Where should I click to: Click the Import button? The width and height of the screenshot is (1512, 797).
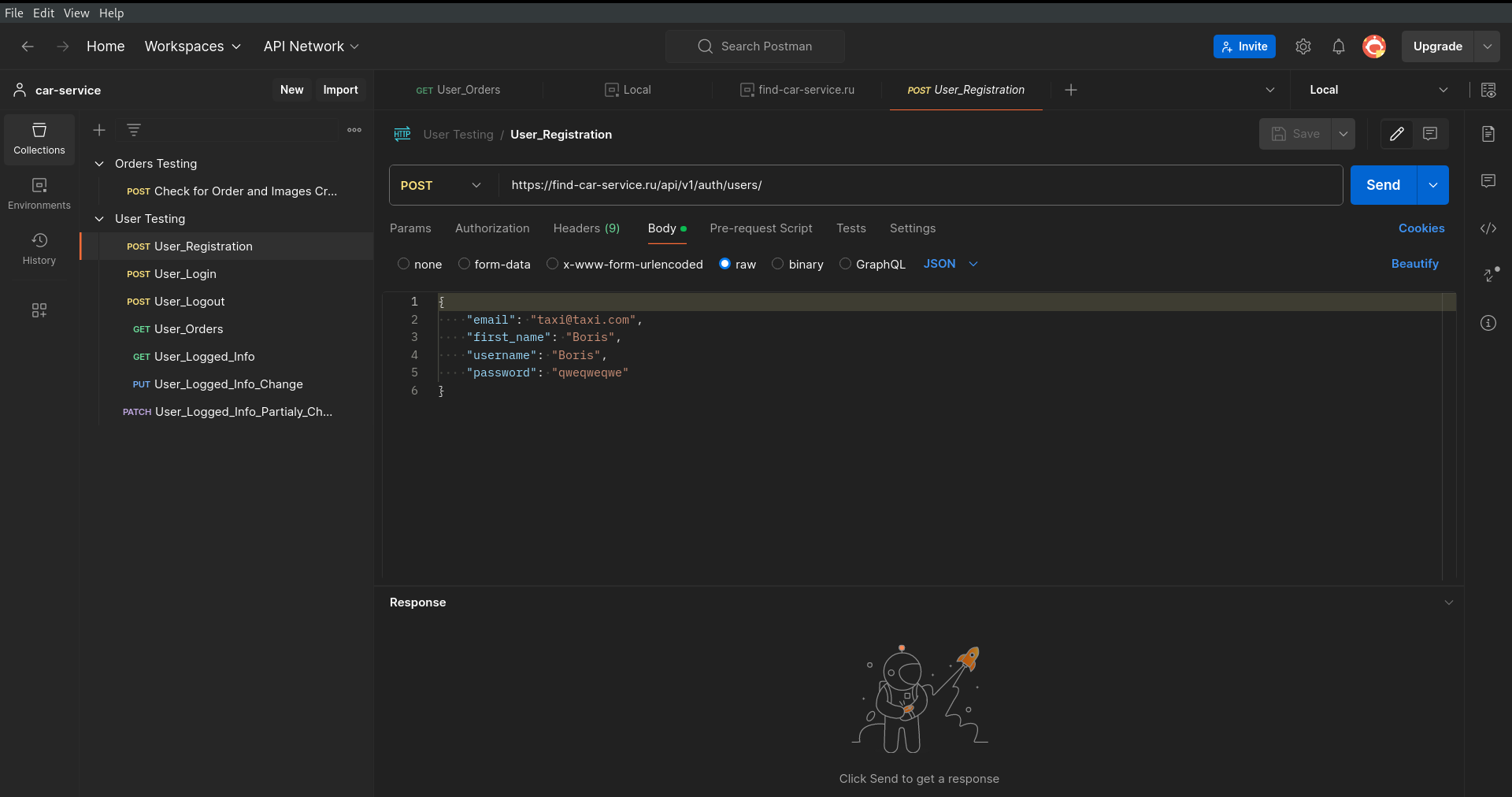[340, 90]
